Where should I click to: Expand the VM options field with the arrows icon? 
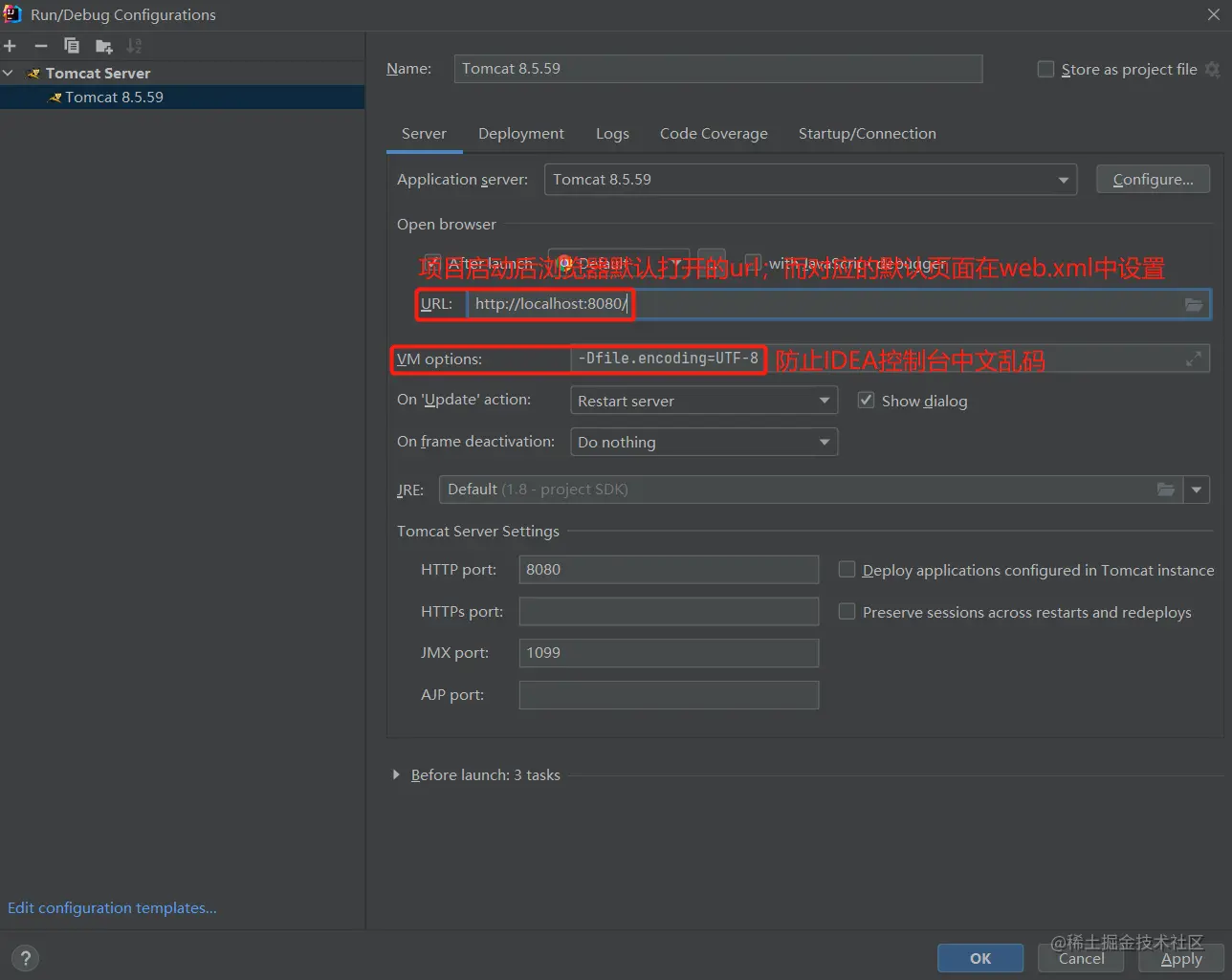(1194, 359)
